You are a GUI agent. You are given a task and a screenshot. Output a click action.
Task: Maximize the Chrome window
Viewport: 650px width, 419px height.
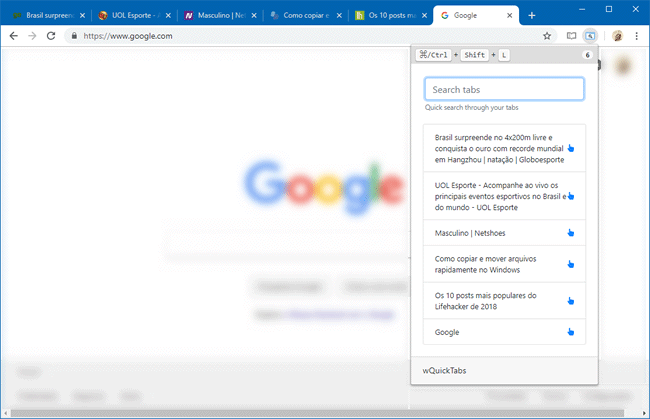point(609,9)
